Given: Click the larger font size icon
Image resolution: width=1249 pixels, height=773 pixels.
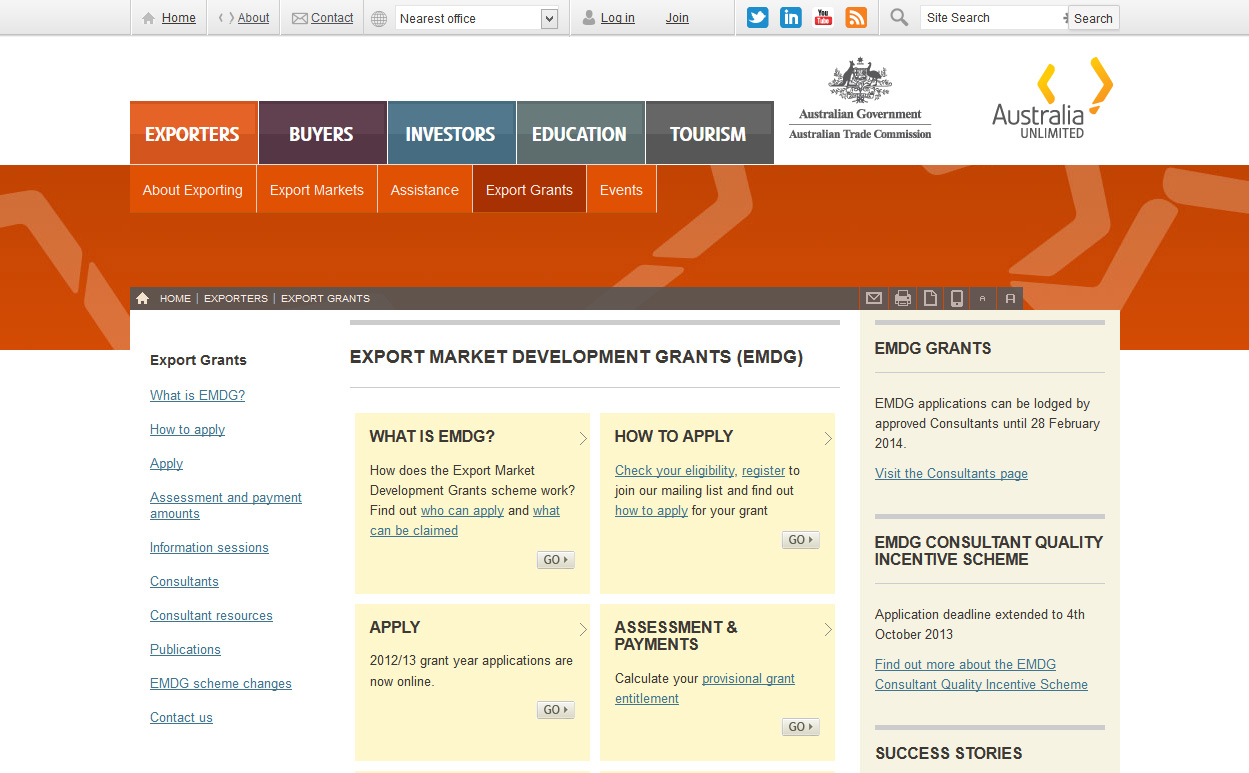Looking at the screenshot, I should click(1010, 298).
